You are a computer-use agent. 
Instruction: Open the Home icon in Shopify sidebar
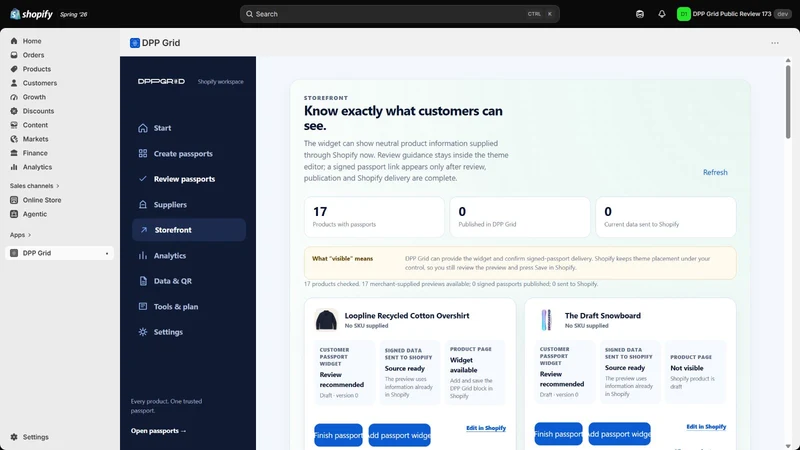click(14, 41)
